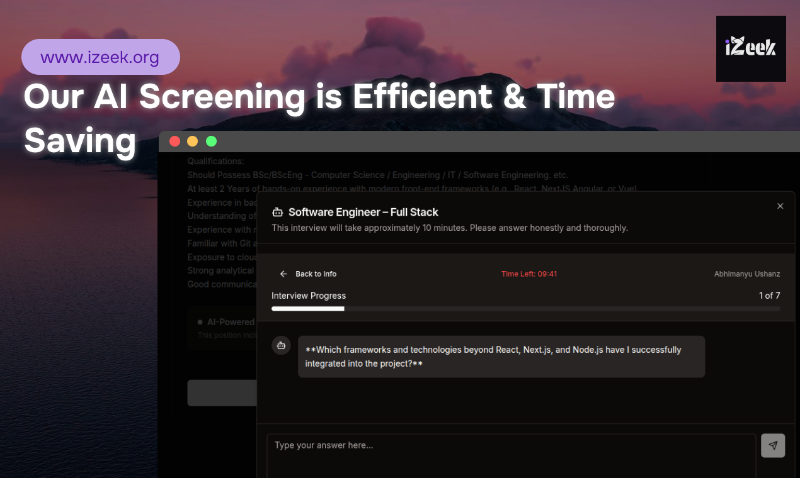The height and width of the screenshot is (478, 800).
Task: Click the yellow minimize window button
Action: (193, 142)
